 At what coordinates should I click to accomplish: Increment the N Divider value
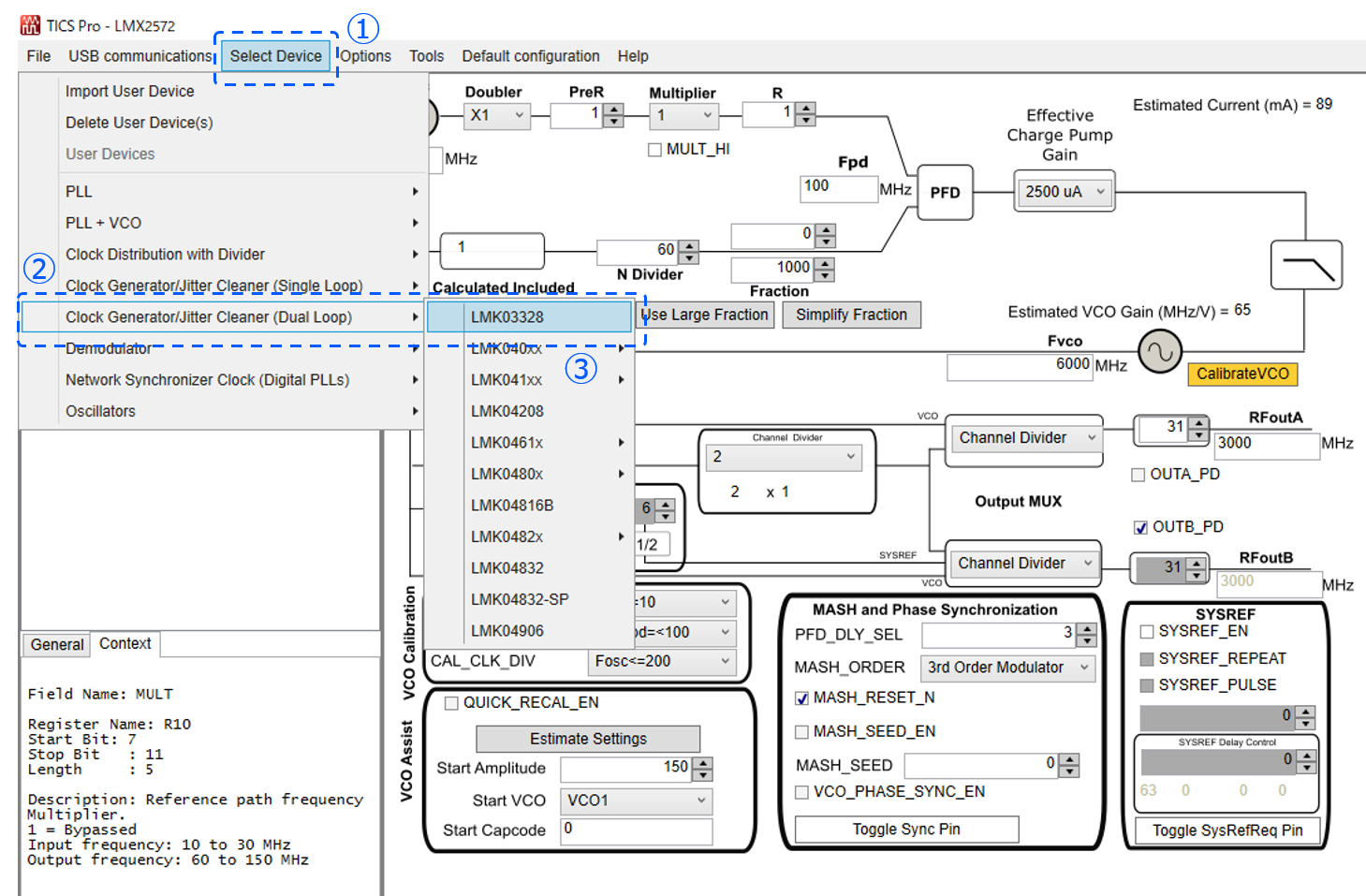tap(690, 246)
